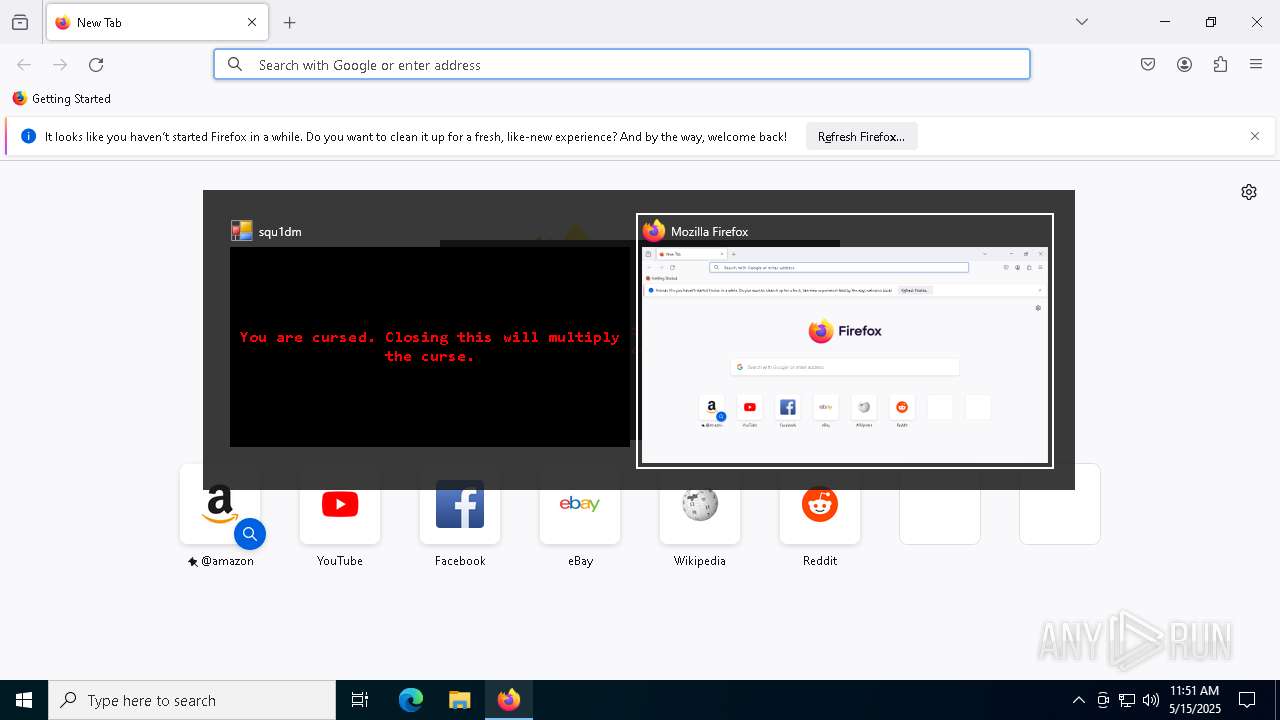Screen dimensions: 1280x720
Task: Open the eBay shortcut tile
Action: [x=580, y=504]
